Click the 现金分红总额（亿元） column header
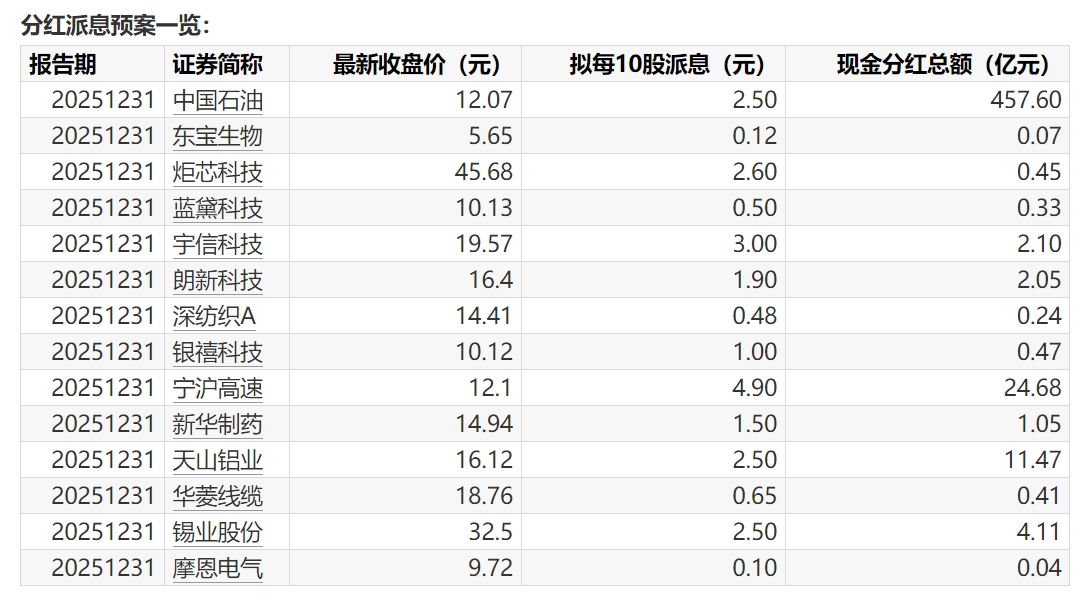 [x=943, y=64]
